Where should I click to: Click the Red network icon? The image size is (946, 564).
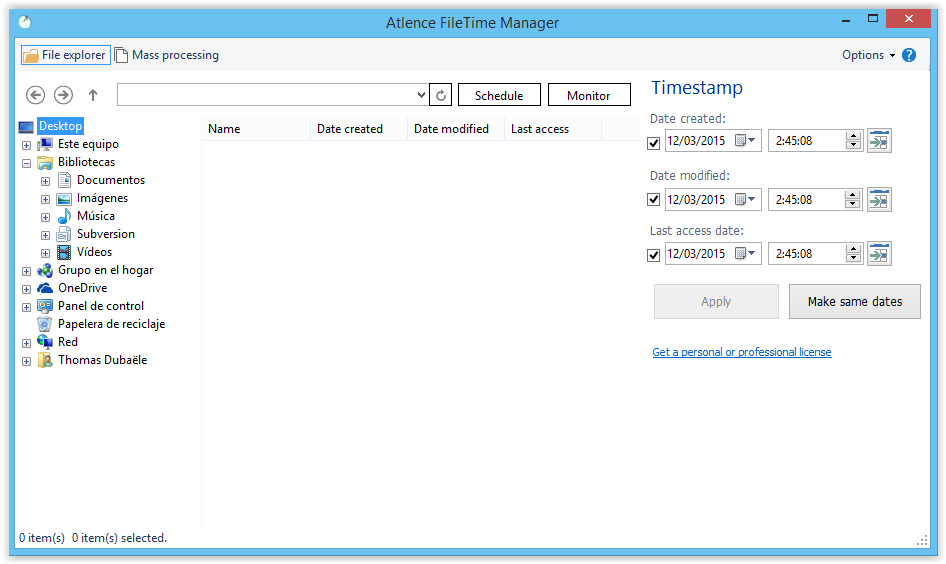click(45, 342)
